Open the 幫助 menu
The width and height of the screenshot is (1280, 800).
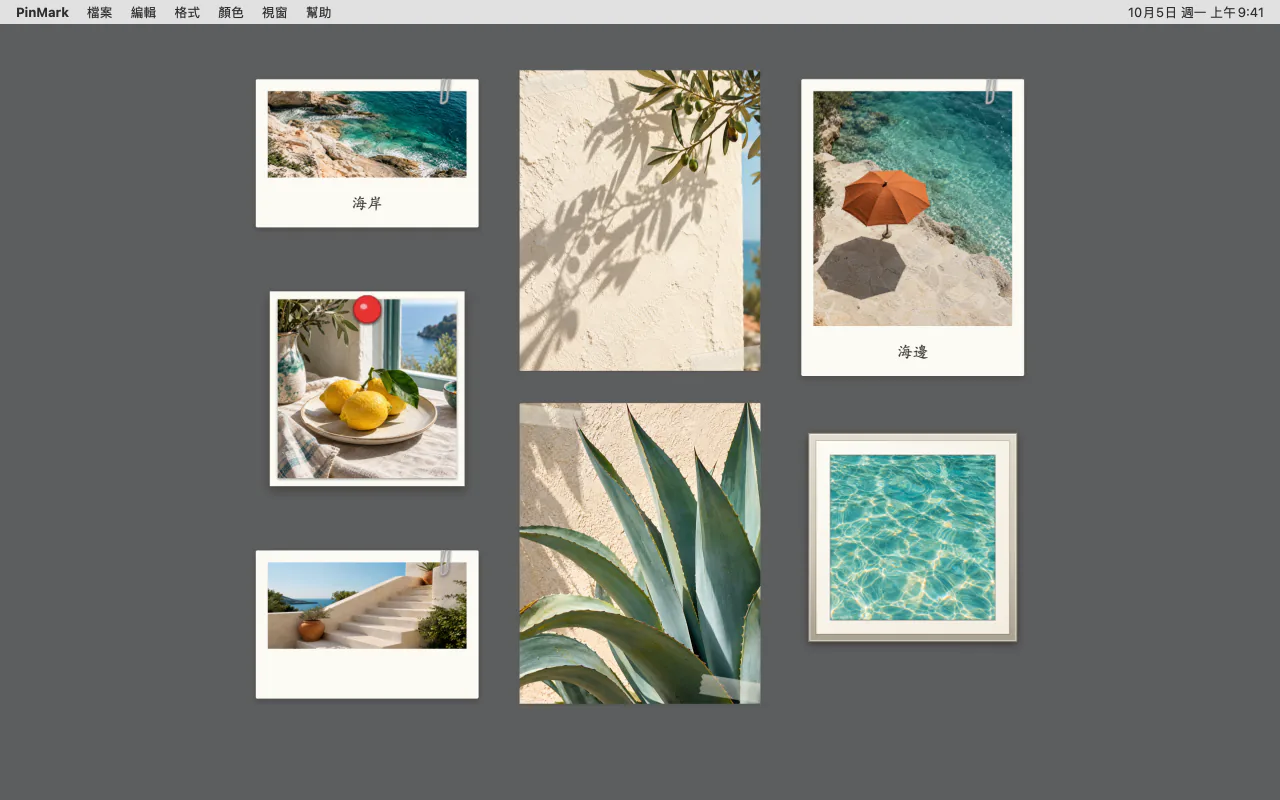(x=319, y=12)
